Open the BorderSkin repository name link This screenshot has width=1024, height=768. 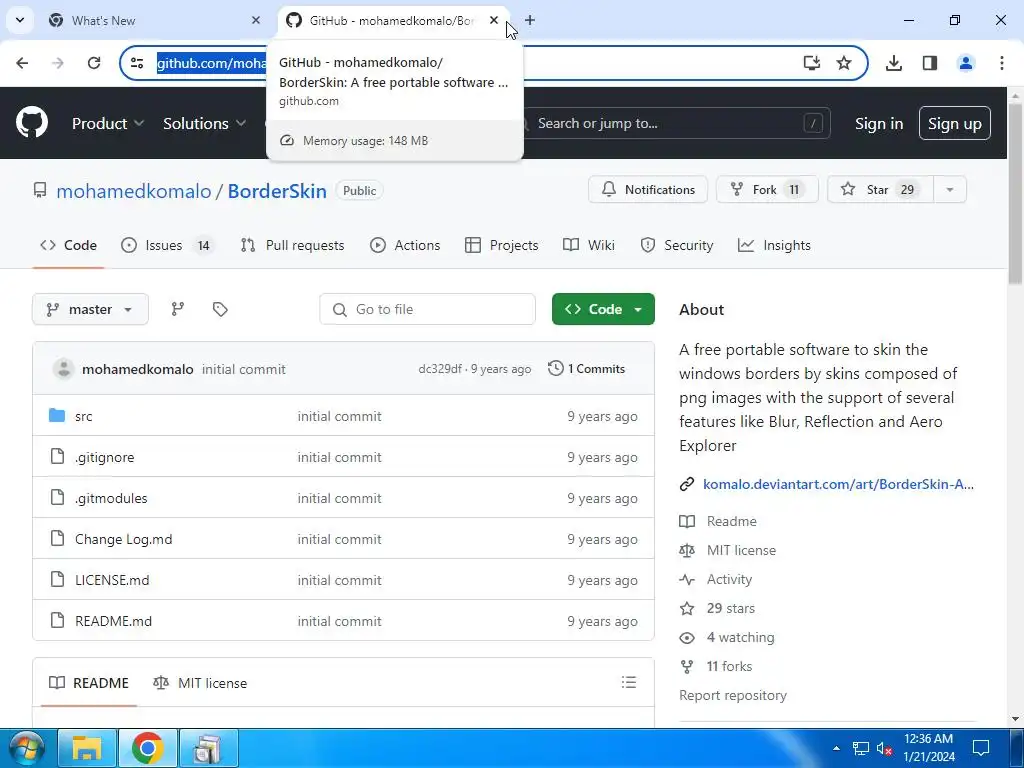tap(277, 191)
